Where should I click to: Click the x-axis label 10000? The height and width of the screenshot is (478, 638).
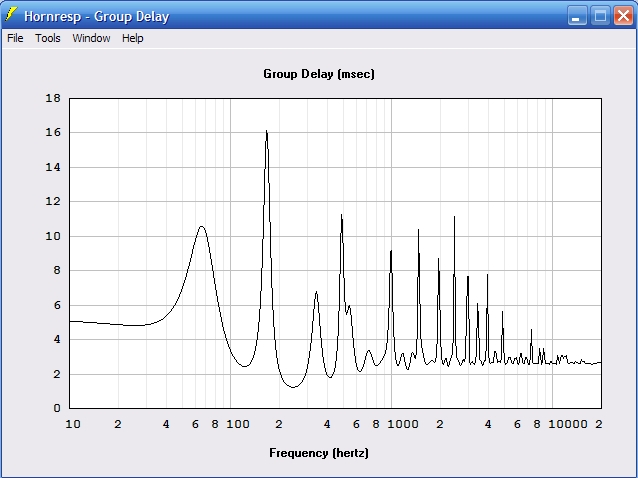coord(568,424)
